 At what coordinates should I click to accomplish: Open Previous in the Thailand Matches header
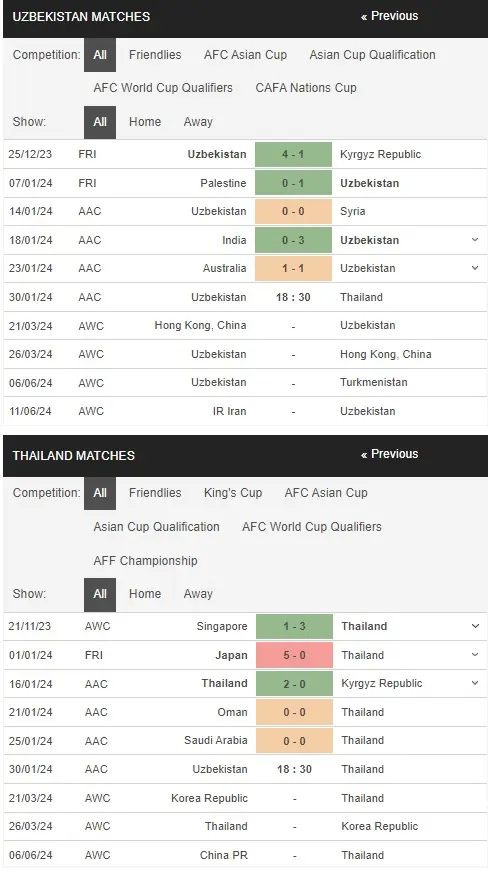[x=389, y=454]
